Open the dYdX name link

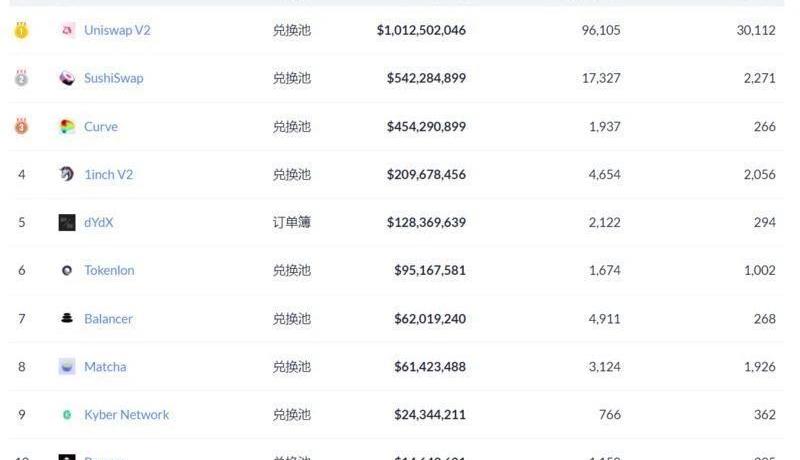pyautogui.click(x=98, y=222)
